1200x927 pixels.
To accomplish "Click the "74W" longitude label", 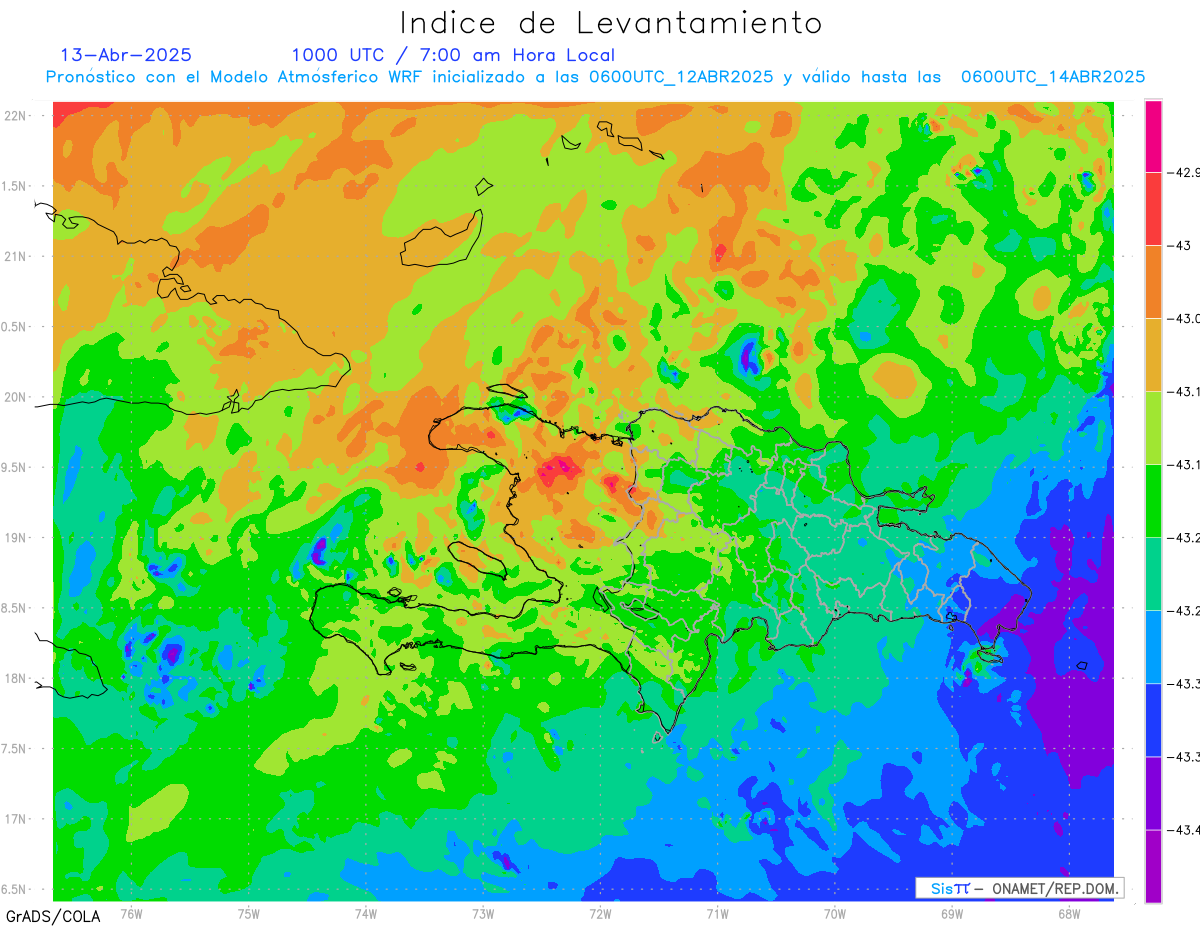I will (365, 913).
